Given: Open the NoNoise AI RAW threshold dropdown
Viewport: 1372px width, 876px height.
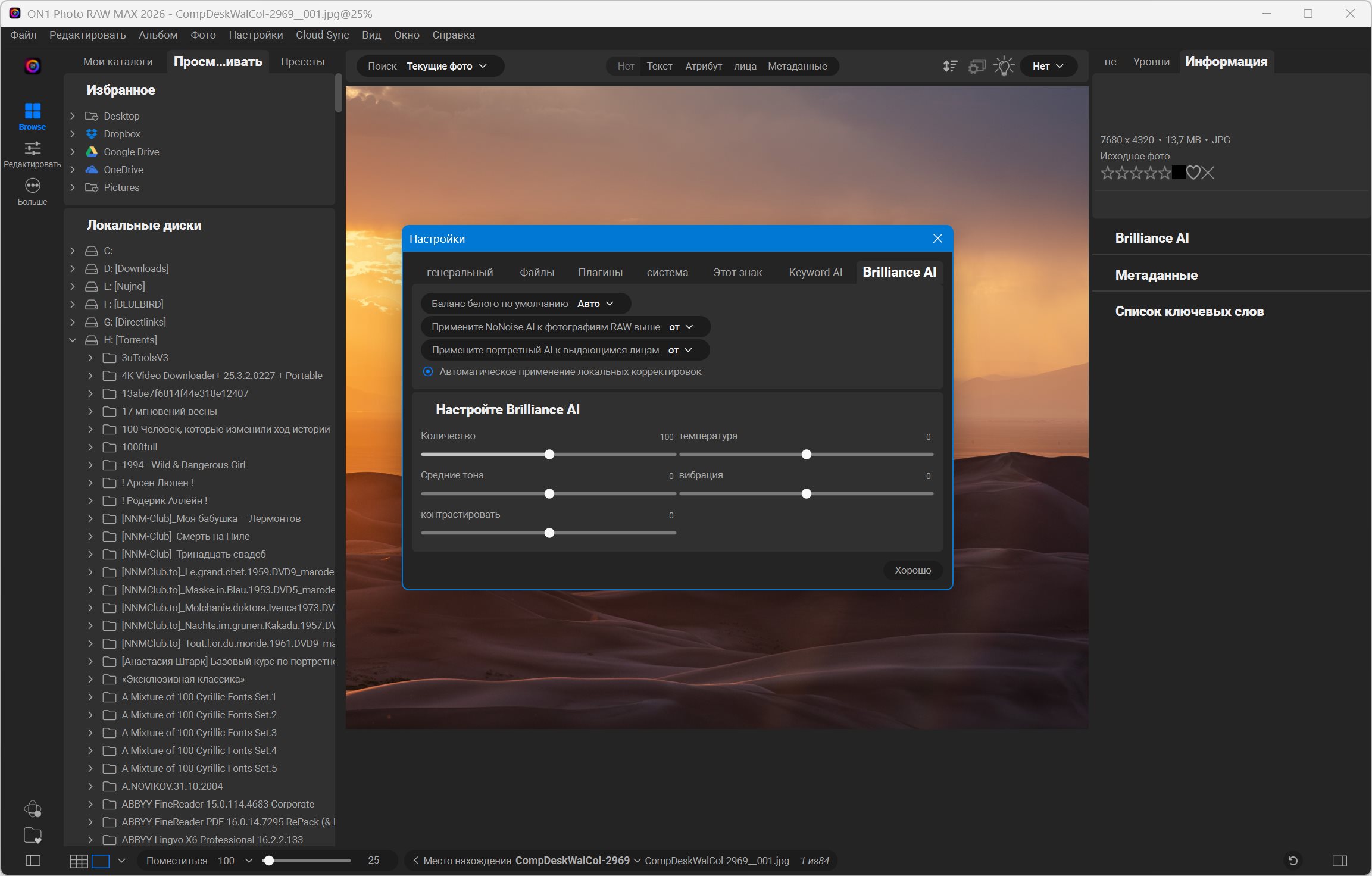Looking at the screenshot, I should coord(681,327).
